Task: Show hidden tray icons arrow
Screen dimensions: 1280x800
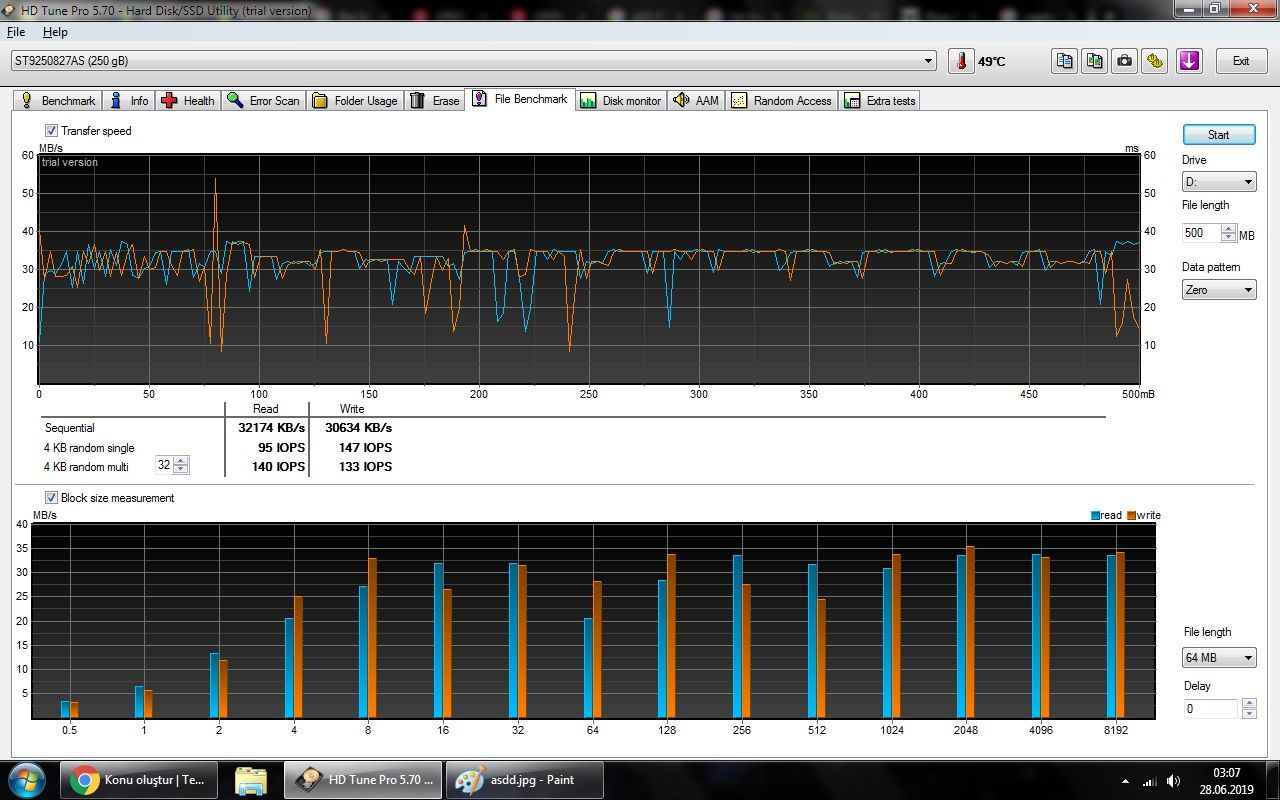Action: (1126, 781)
